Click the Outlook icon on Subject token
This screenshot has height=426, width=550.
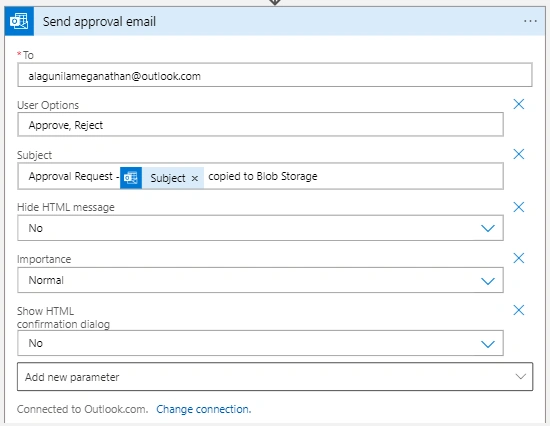(131, 178)
